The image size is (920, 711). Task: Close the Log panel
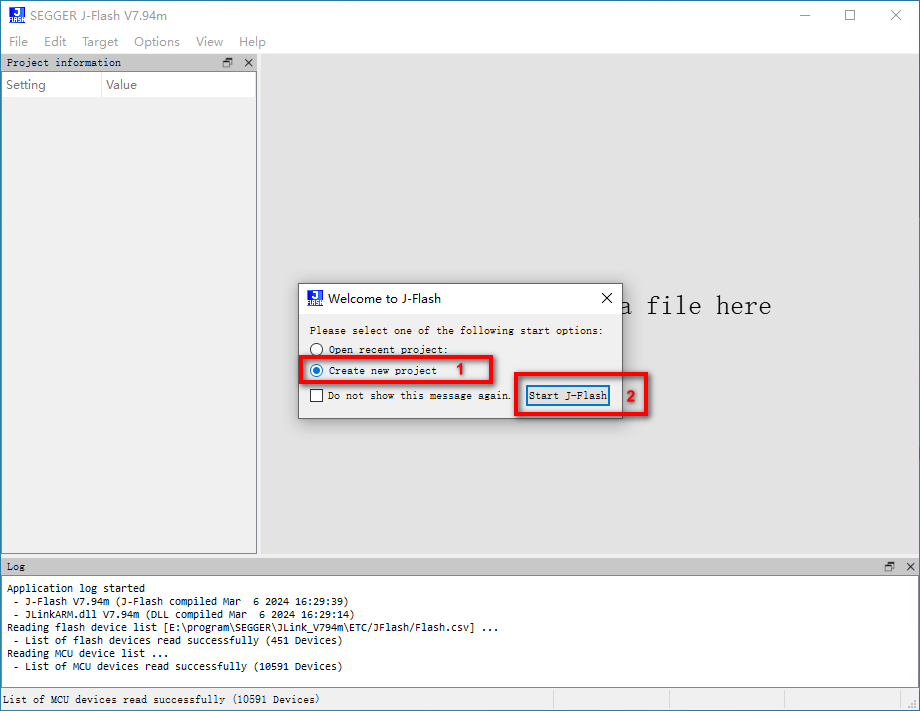tap(911, 567)
